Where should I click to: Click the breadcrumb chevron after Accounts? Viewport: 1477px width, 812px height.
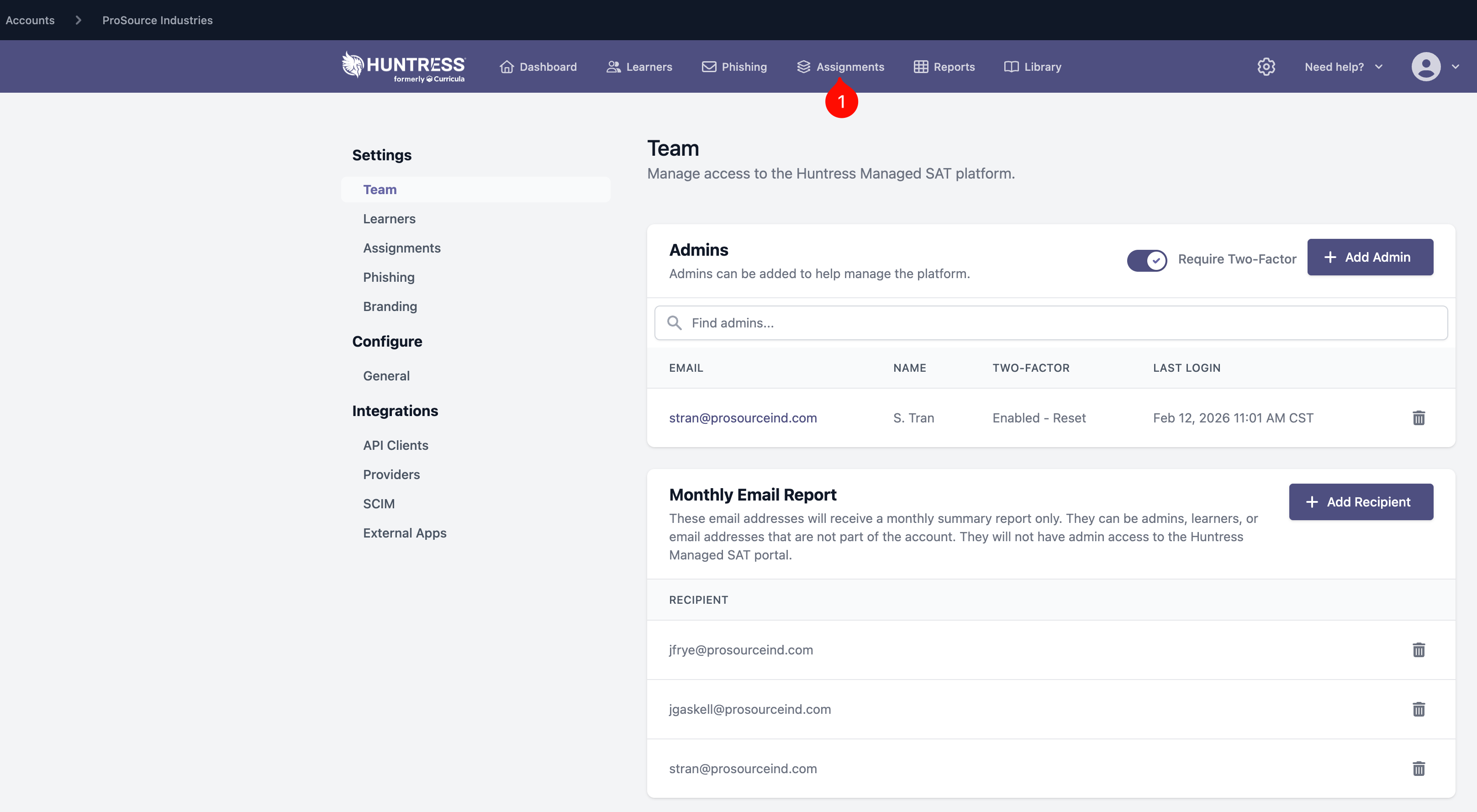(79, 20)
